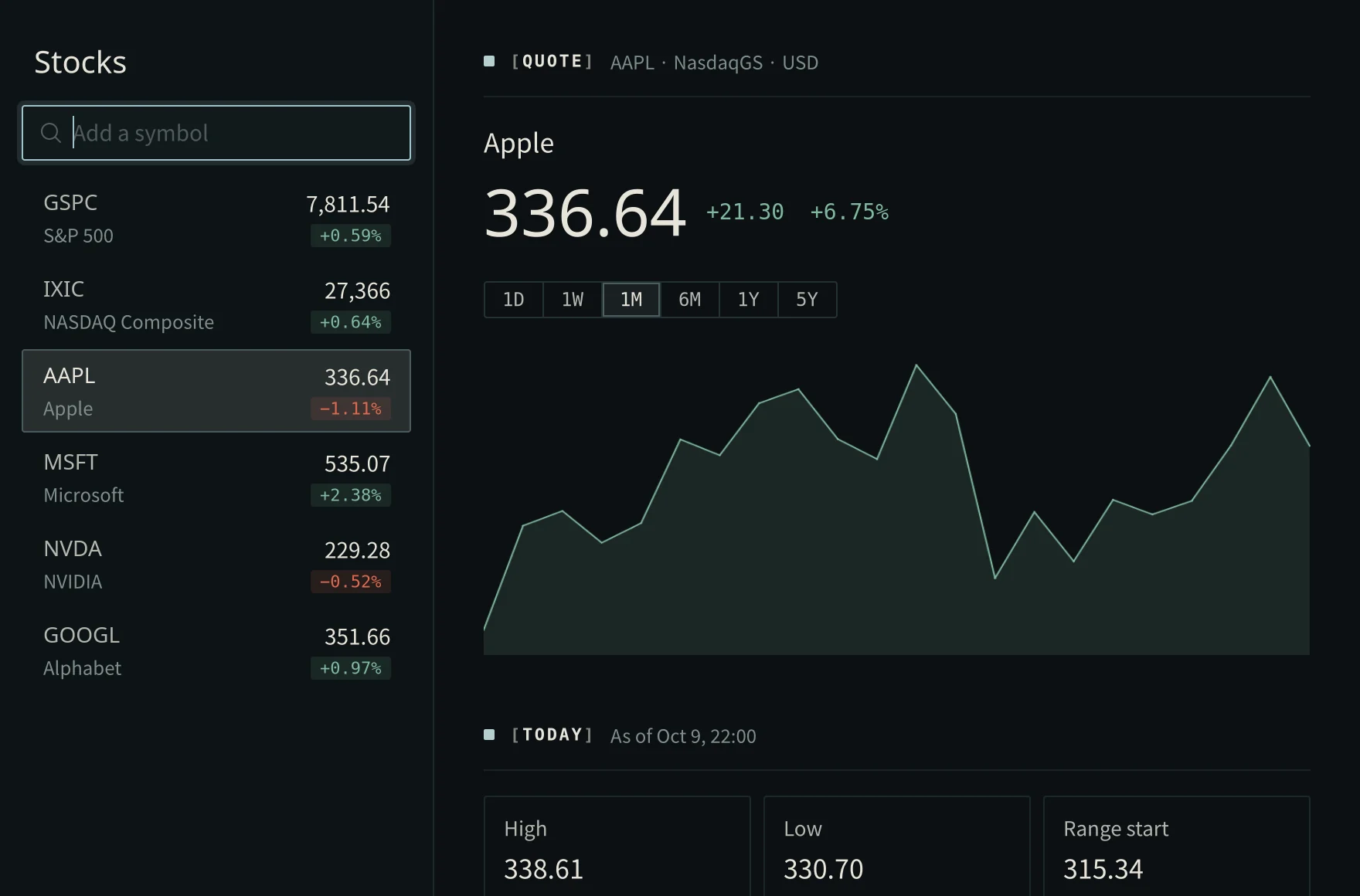Image resolution: width=1360 pixels, height=896 pixels.
Task: Click the +21.30 change value
Action: point(745,212)
